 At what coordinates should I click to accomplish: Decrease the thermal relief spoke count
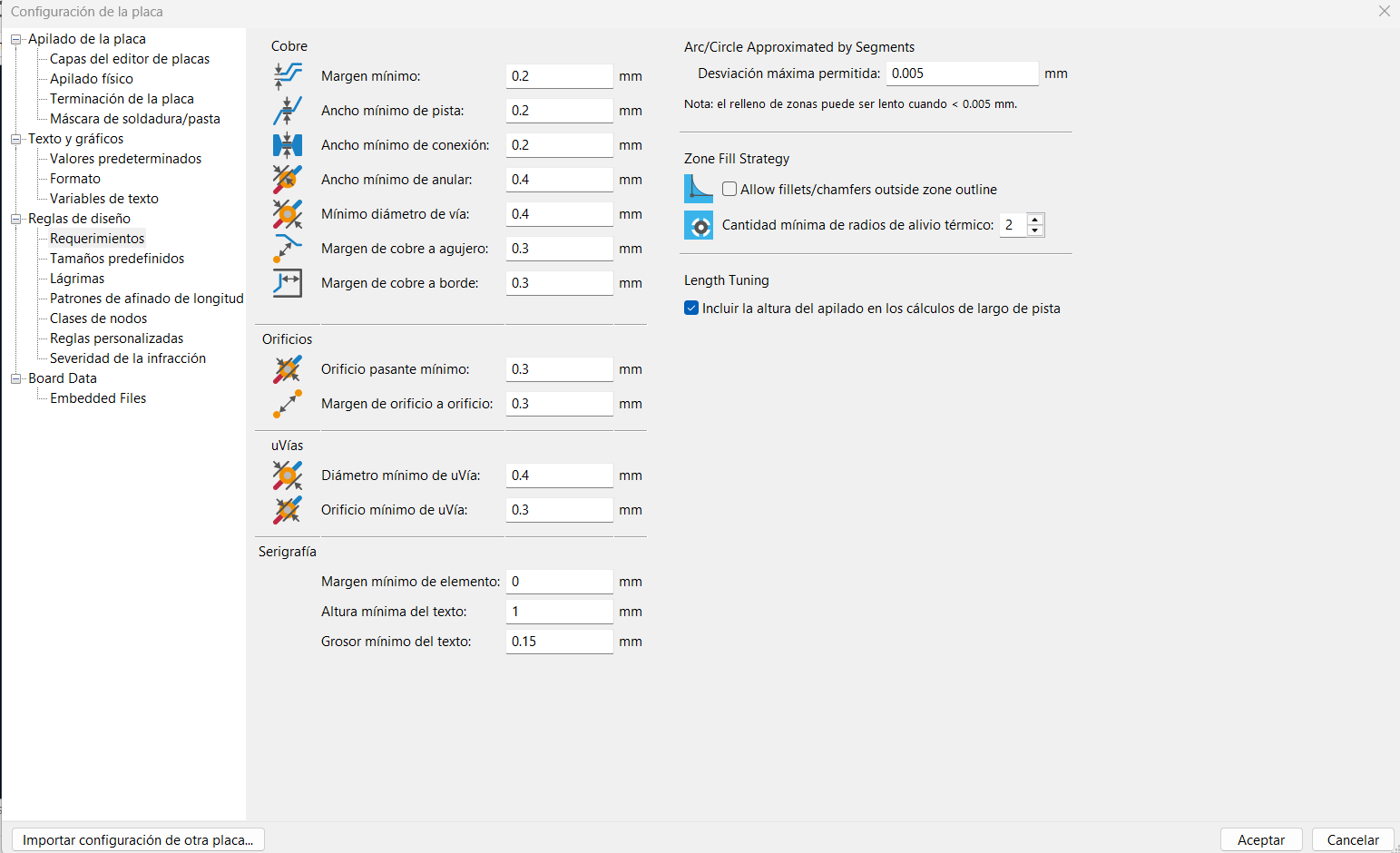click(1035, 230)
